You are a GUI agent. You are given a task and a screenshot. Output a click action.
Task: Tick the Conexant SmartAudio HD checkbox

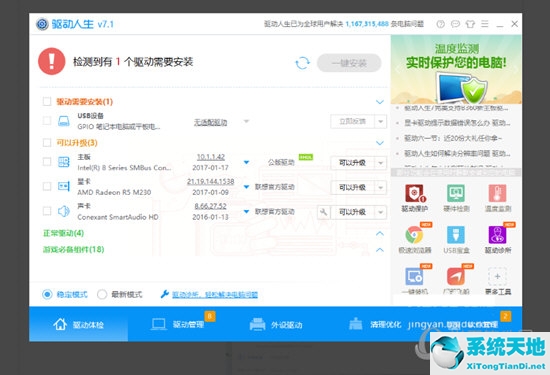[47, 211]
